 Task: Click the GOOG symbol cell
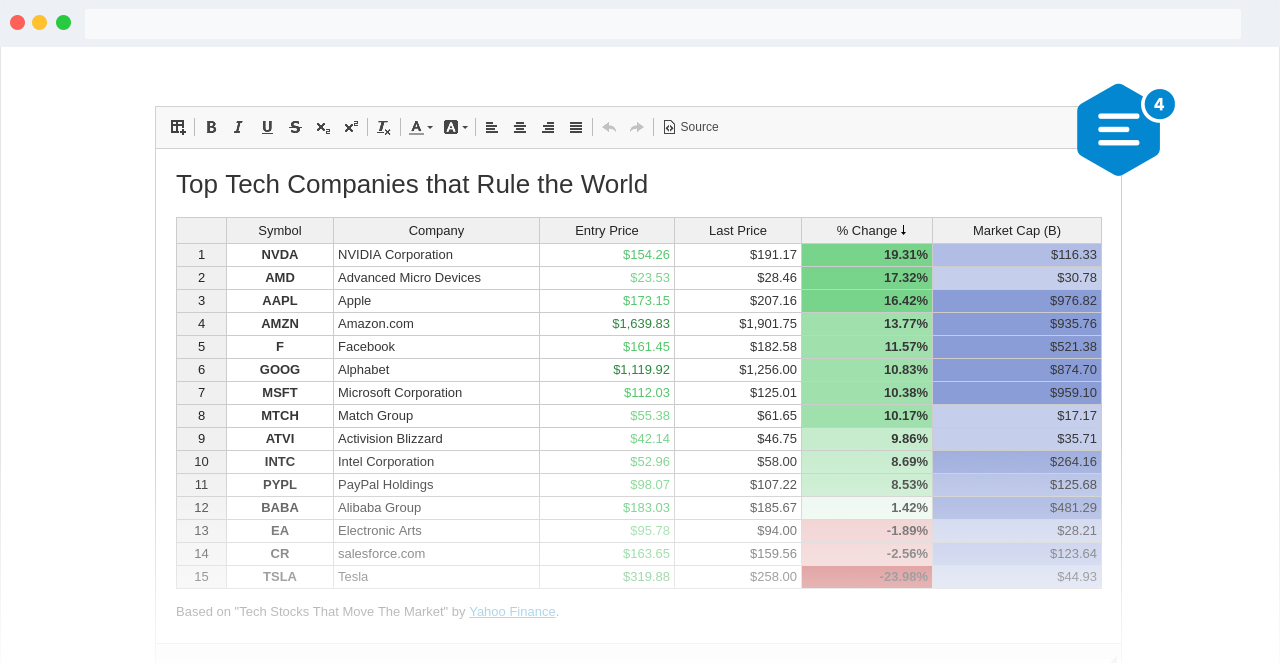tap(280, 370)
